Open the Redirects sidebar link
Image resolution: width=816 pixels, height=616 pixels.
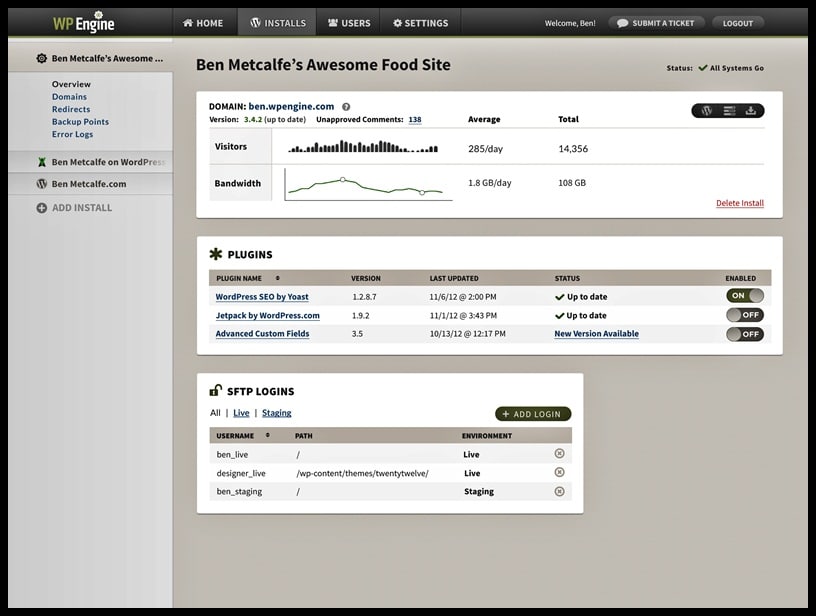pos(71,109)
